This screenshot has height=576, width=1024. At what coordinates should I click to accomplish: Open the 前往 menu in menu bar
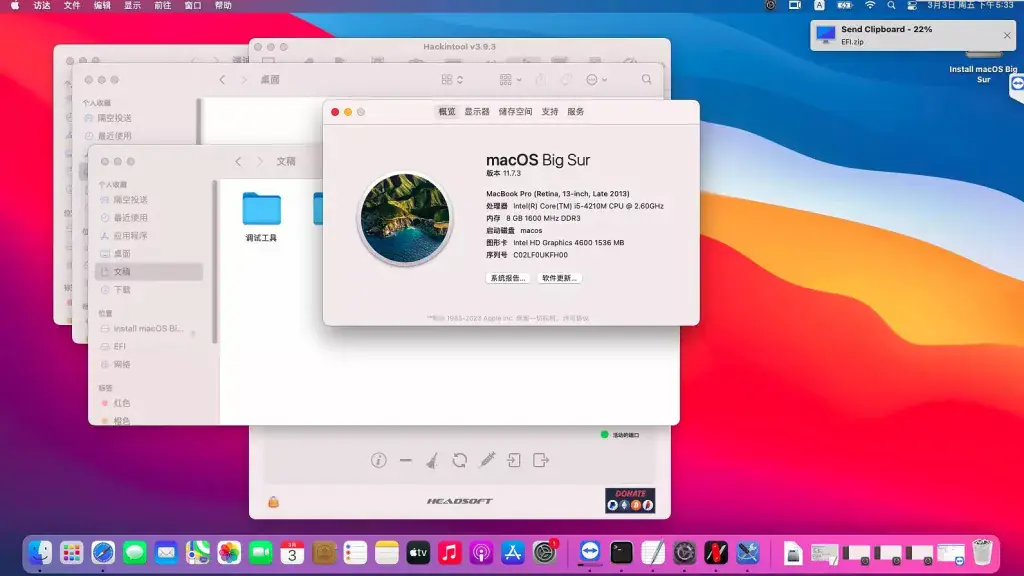pos(162,5)
